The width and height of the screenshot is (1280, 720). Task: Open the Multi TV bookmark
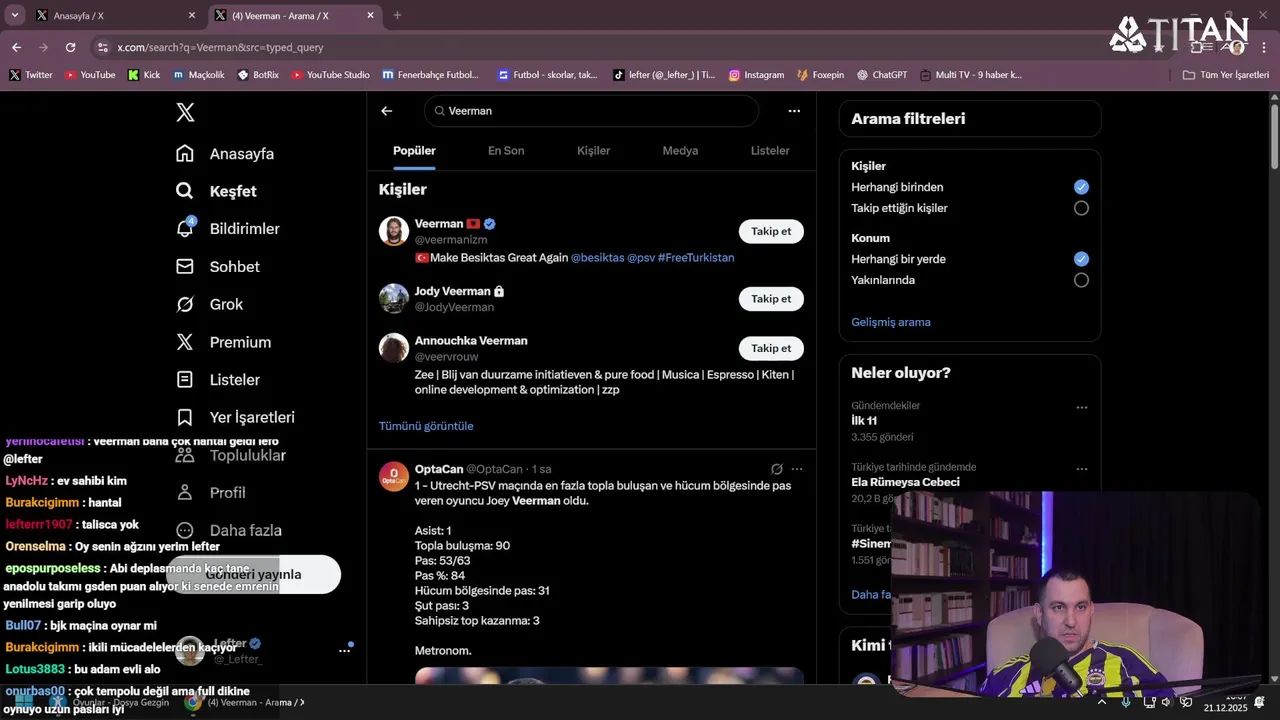[970, 75]
